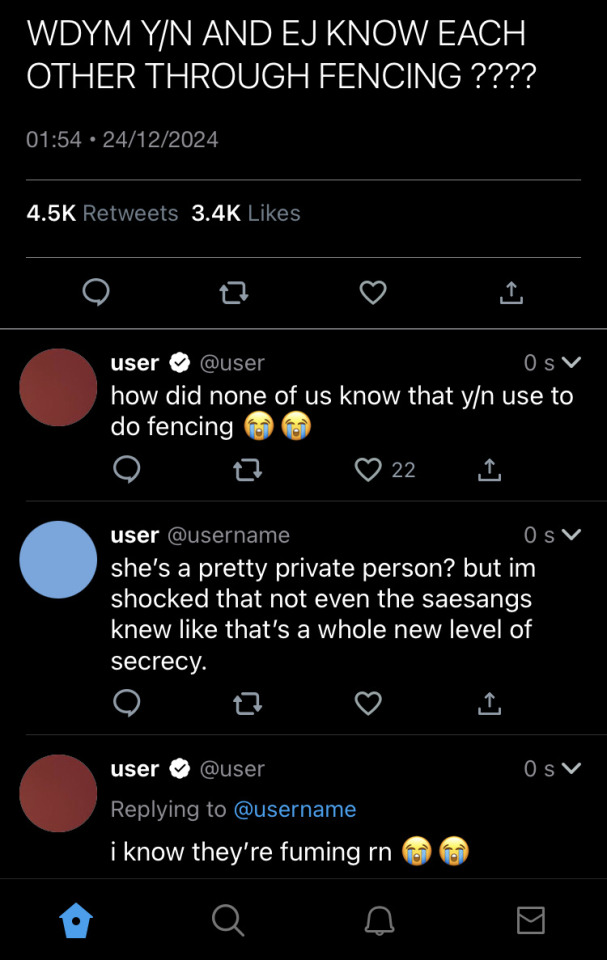Share the main fencing tweet
The image size is (607, 960).
(510, 292)
